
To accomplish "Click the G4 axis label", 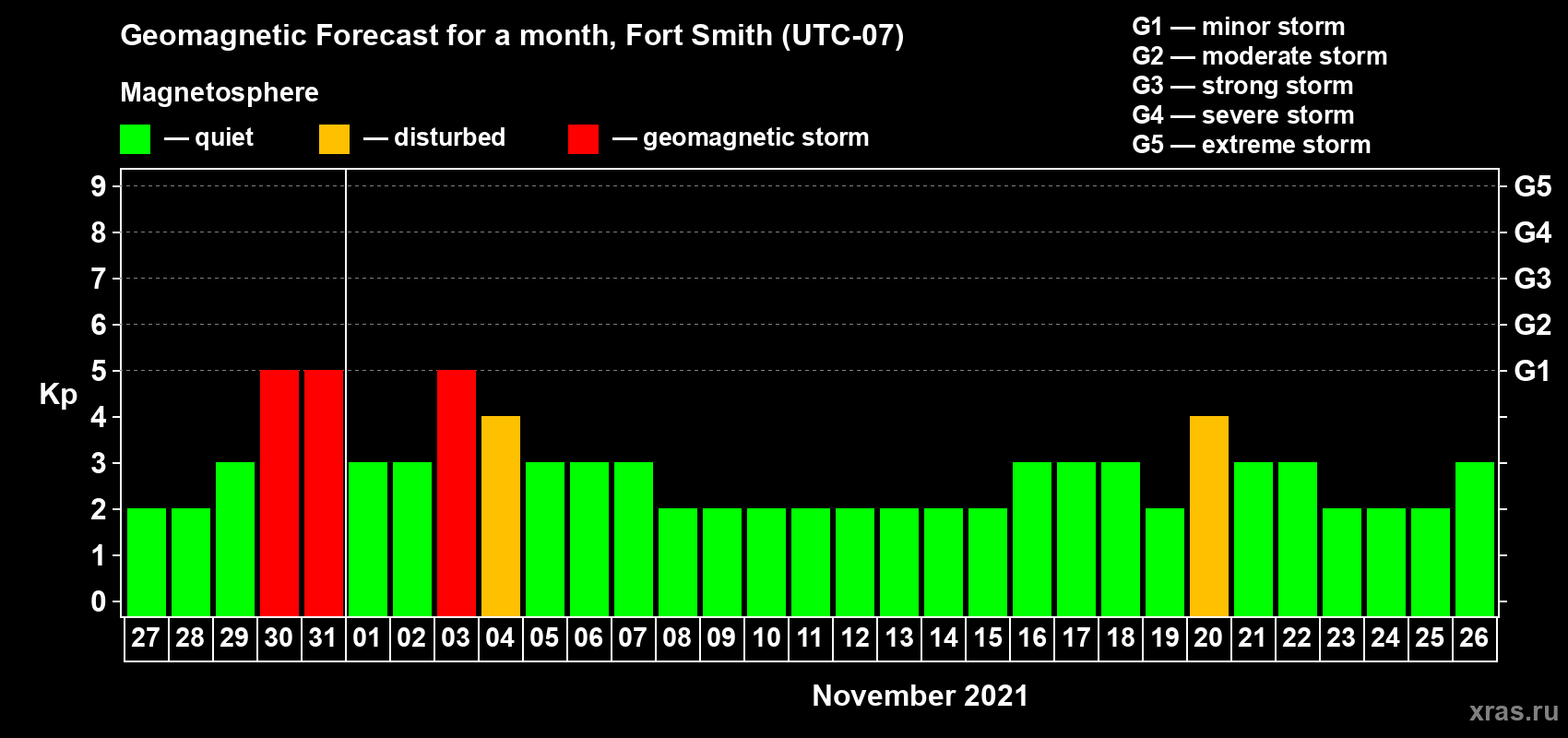I will [x=1532, y=232].
